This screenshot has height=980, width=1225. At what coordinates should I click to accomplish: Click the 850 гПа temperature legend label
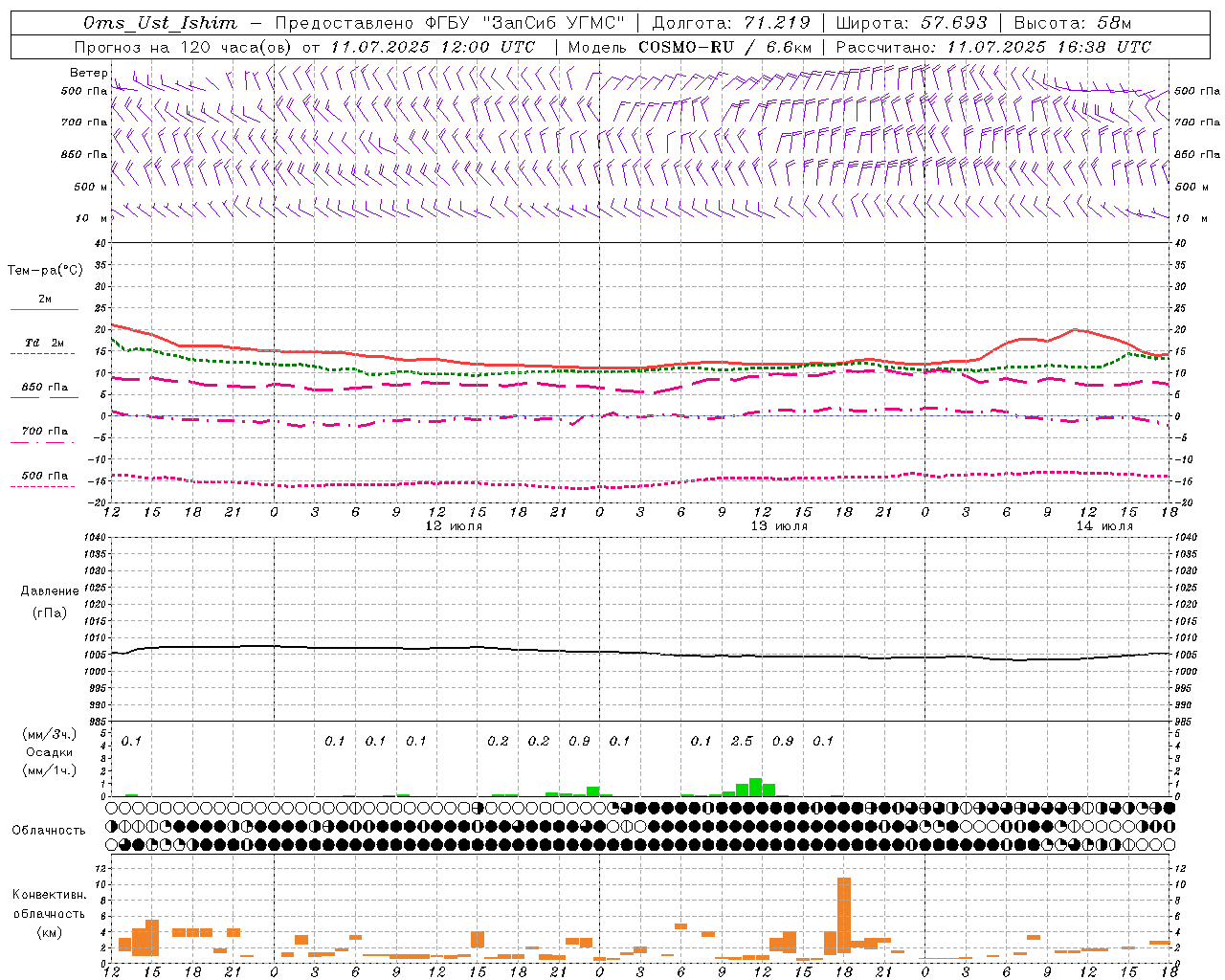pyautogui.click(x=45, y=388)
